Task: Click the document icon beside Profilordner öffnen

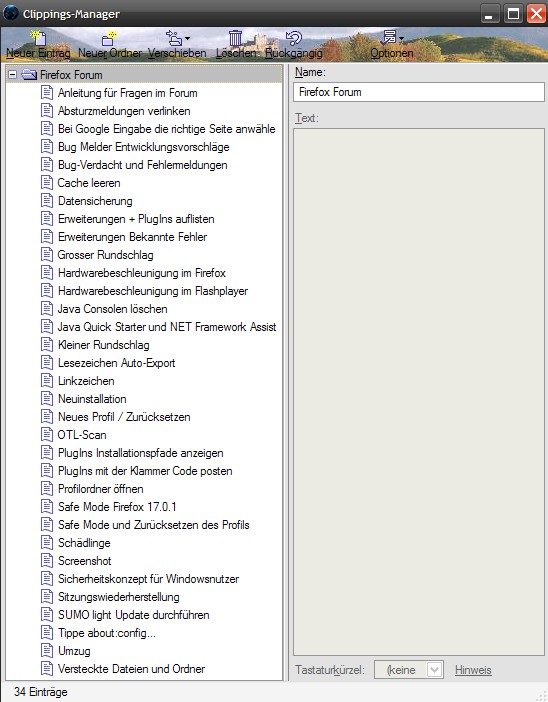Action: pyautogui.click(x=47, y=488)
